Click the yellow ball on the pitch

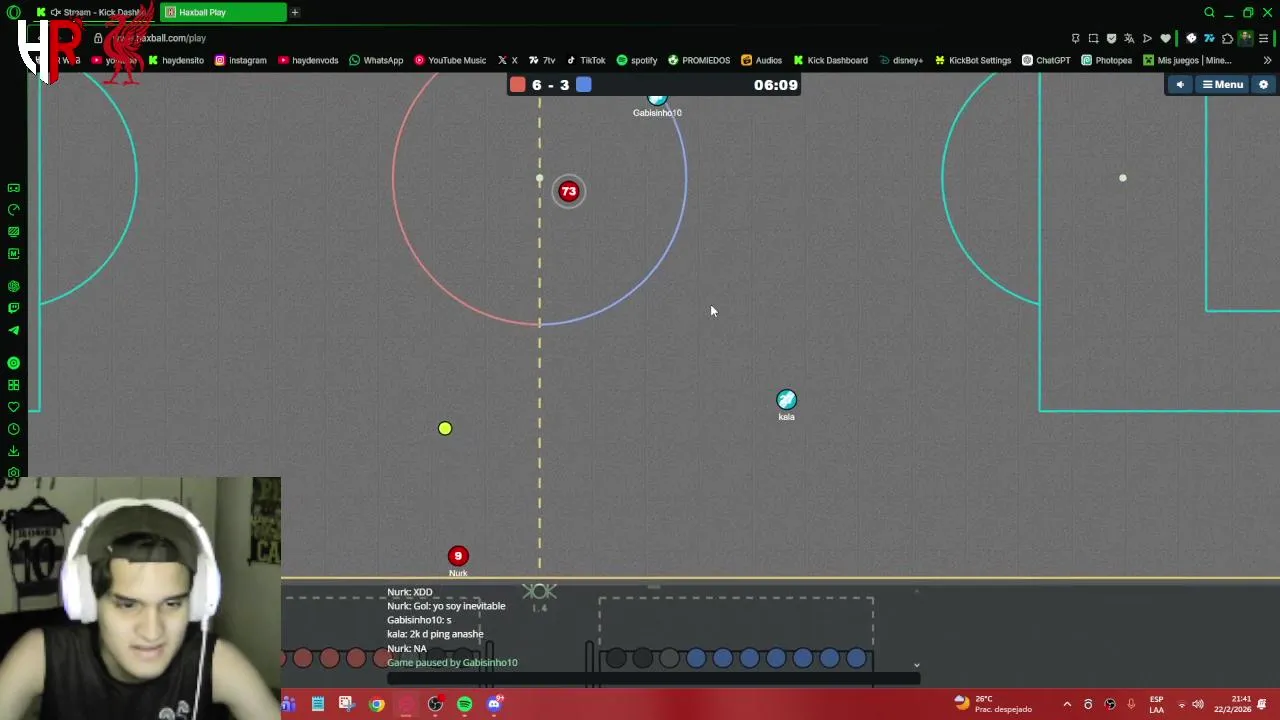click(445, 428)
